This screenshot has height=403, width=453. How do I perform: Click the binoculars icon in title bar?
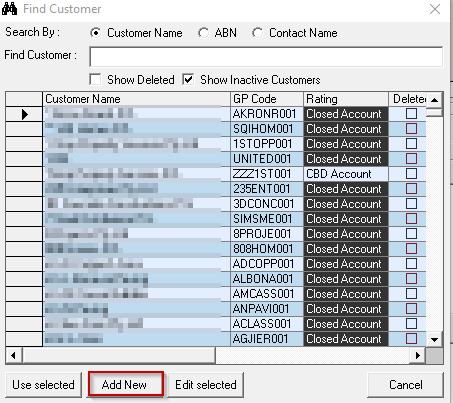tap(9, 9)
